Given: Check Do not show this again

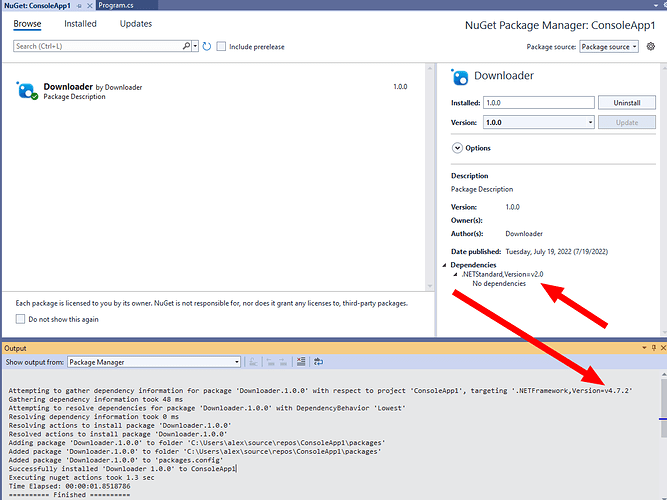Looking at the screenshot, I should click(20, 319).
